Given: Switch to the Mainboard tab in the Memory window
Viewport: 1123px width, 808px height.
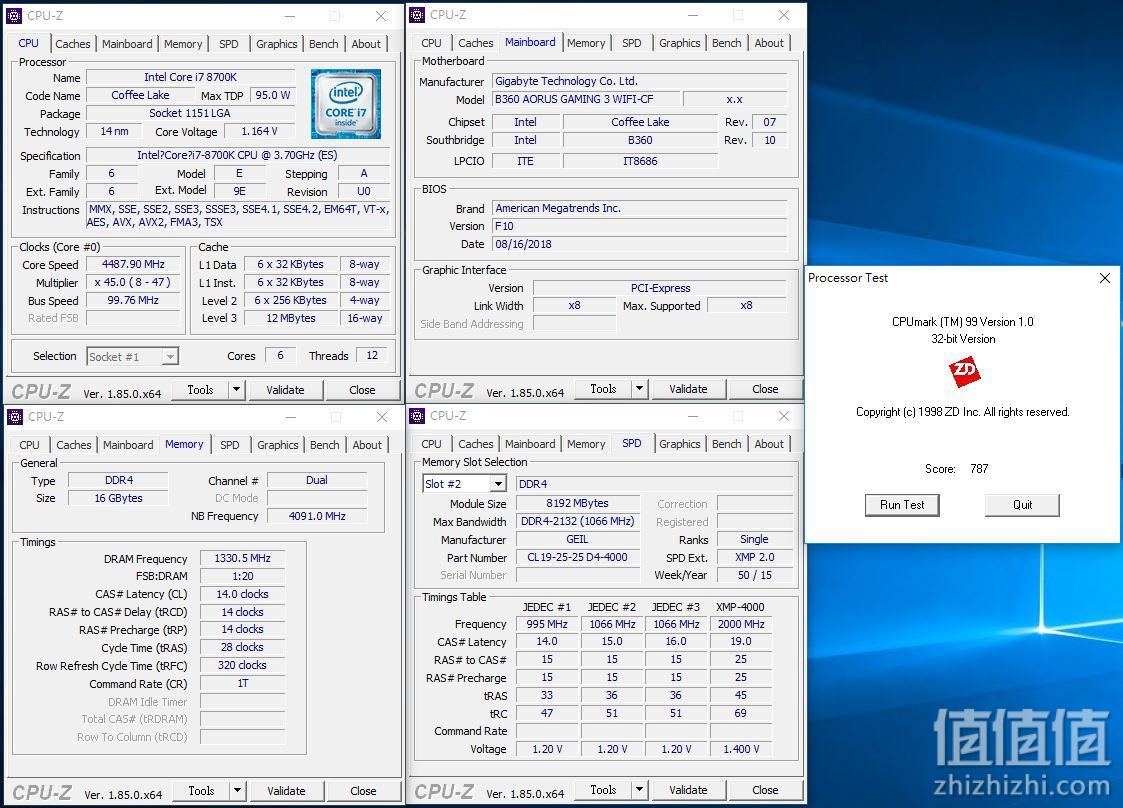Looking at the screenshot, I should (128, 445).
